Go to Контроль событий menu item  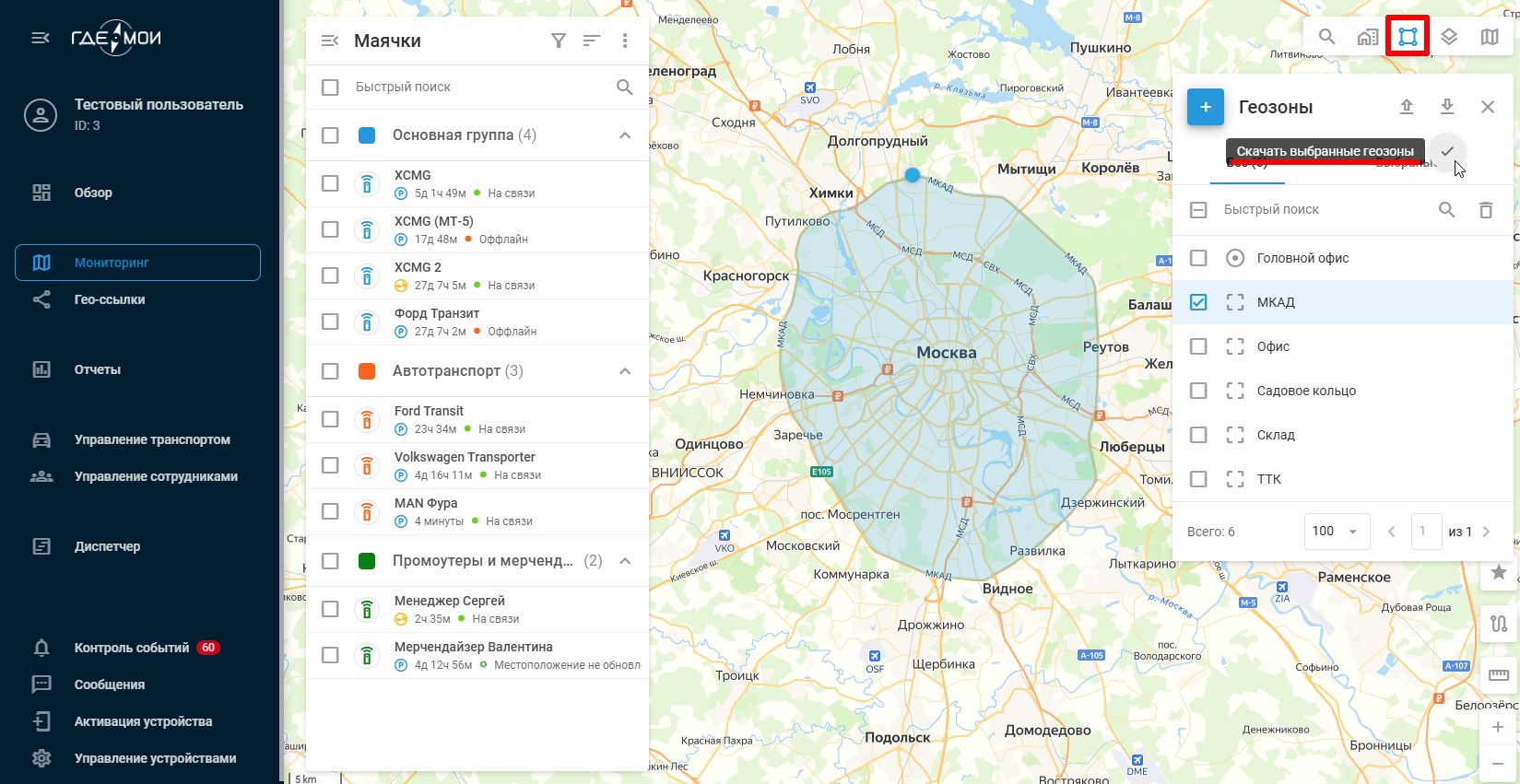[131, 648]
